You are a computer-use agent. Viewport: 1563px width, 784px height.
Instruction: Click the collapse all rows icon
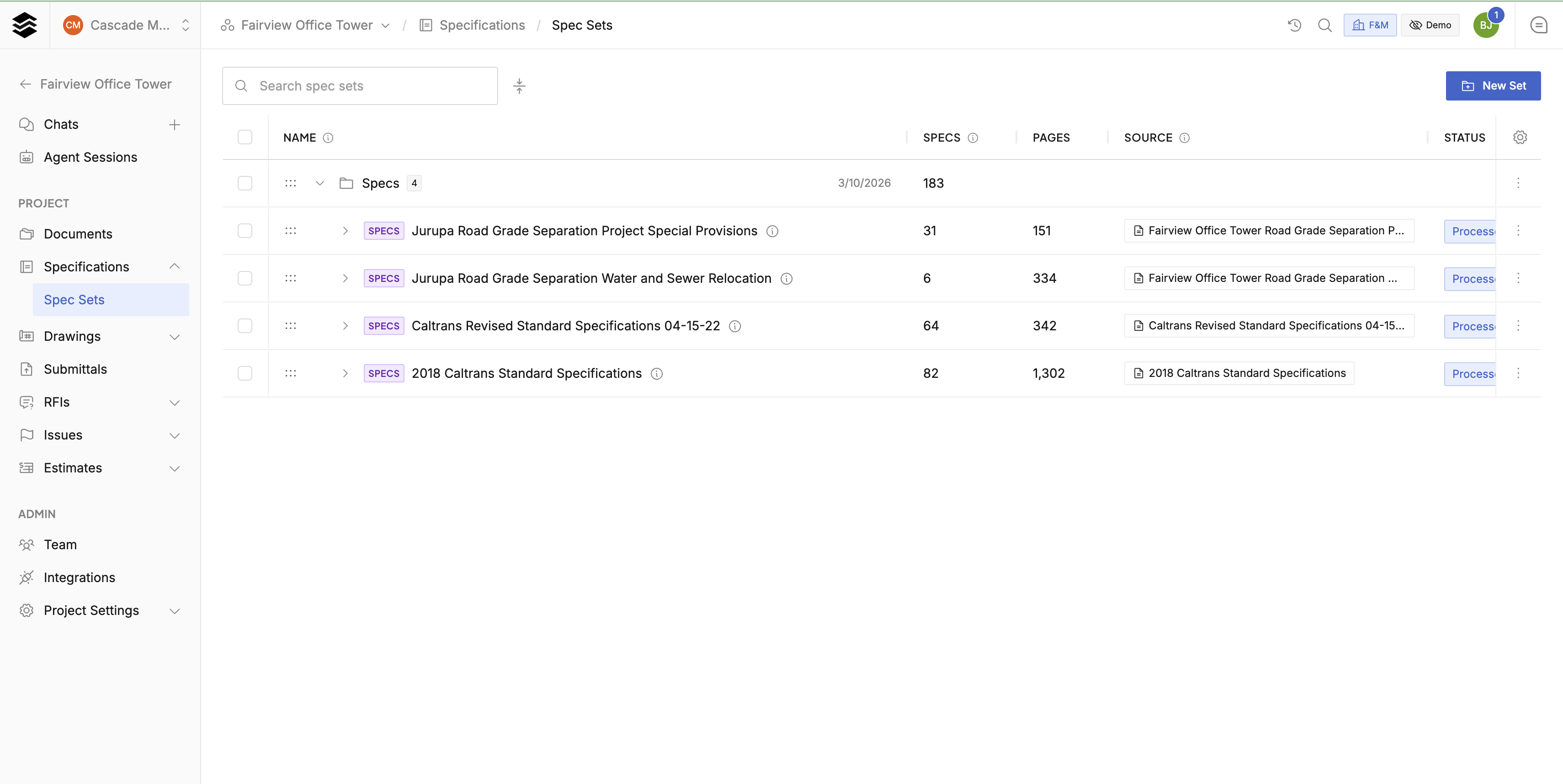tap(519, 85)
